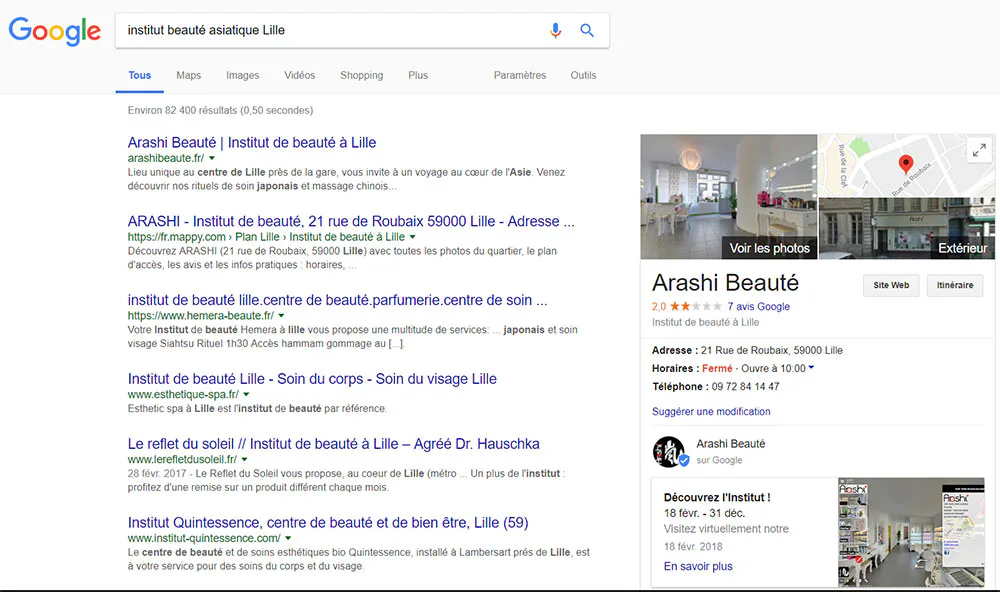This screenshot has width=1000, height=592.
Task: Click the Site Web button
Action: click(891, 285)
